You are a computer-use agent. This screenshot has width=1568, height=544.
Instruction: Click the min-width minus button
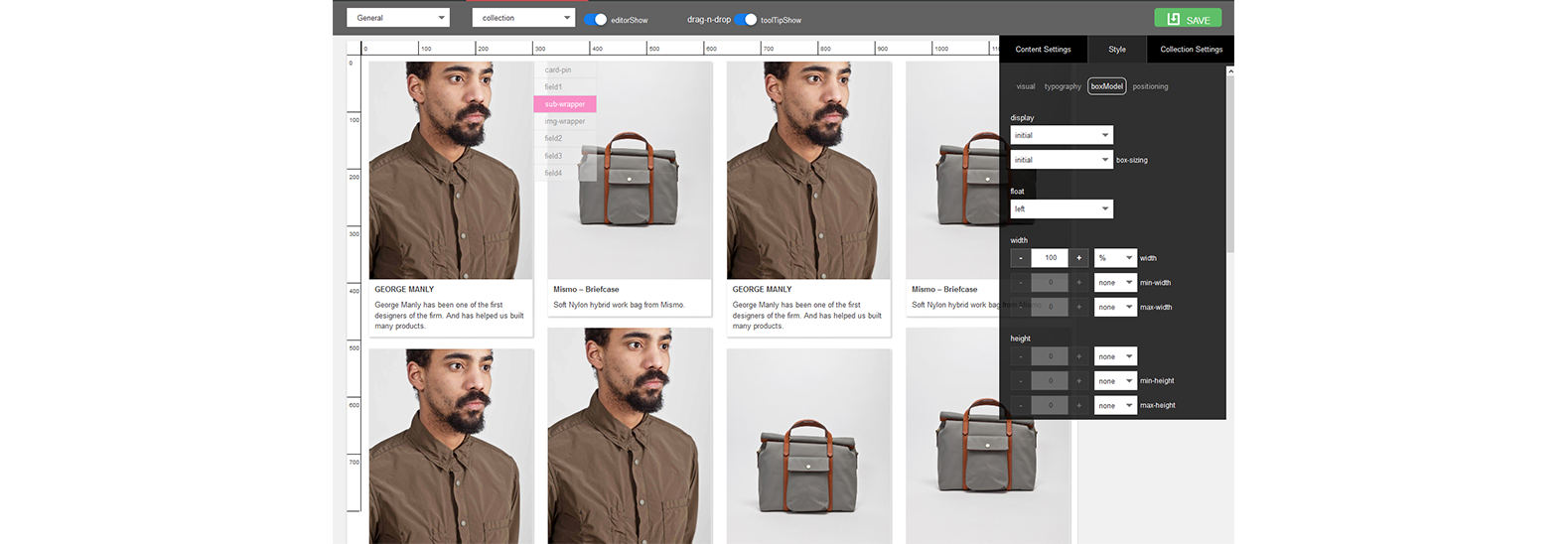[1020, 283]
